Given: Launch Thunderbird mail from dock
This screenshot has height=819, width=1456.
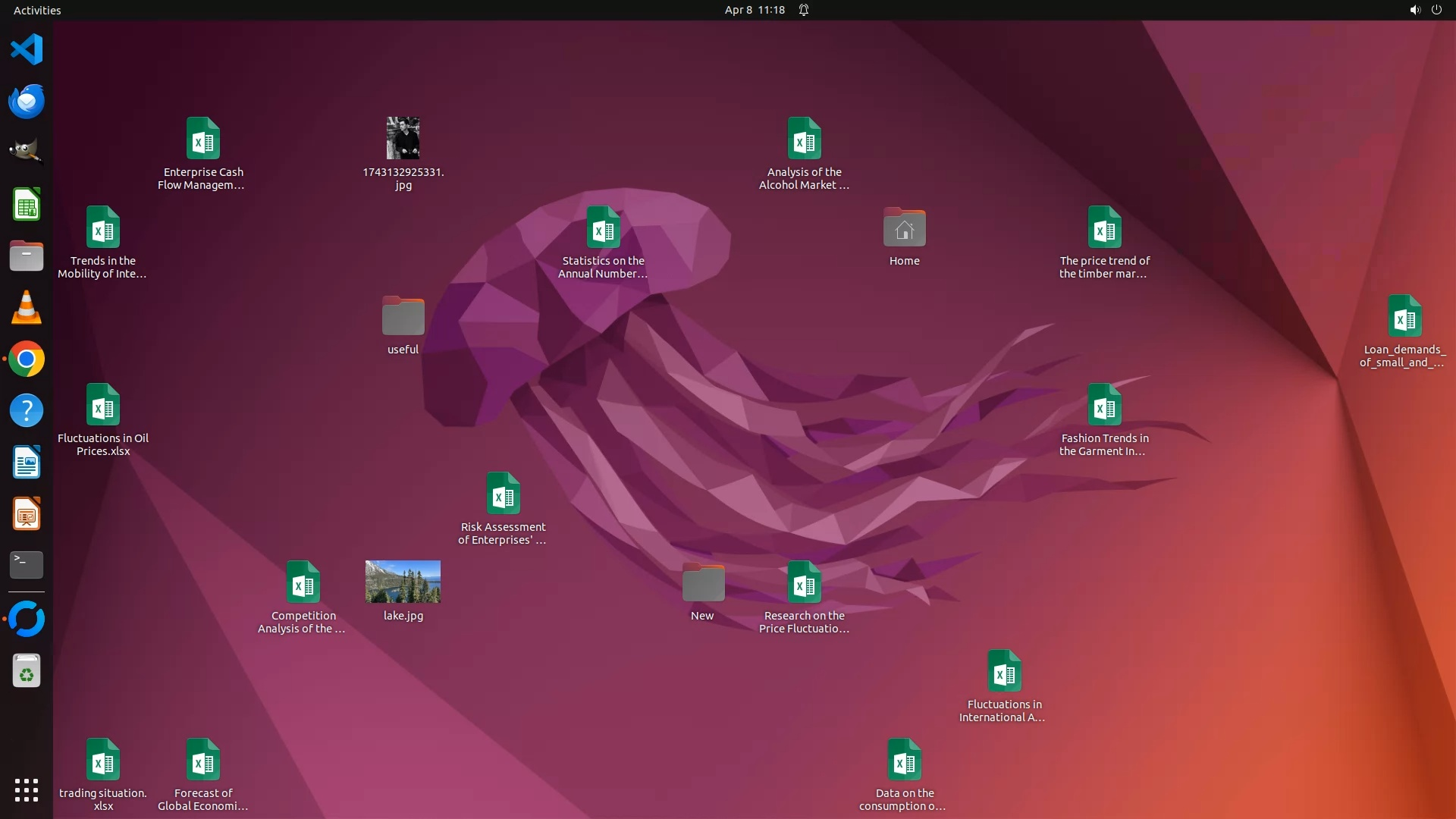Looking at the screenshot, I should (27, 102).
